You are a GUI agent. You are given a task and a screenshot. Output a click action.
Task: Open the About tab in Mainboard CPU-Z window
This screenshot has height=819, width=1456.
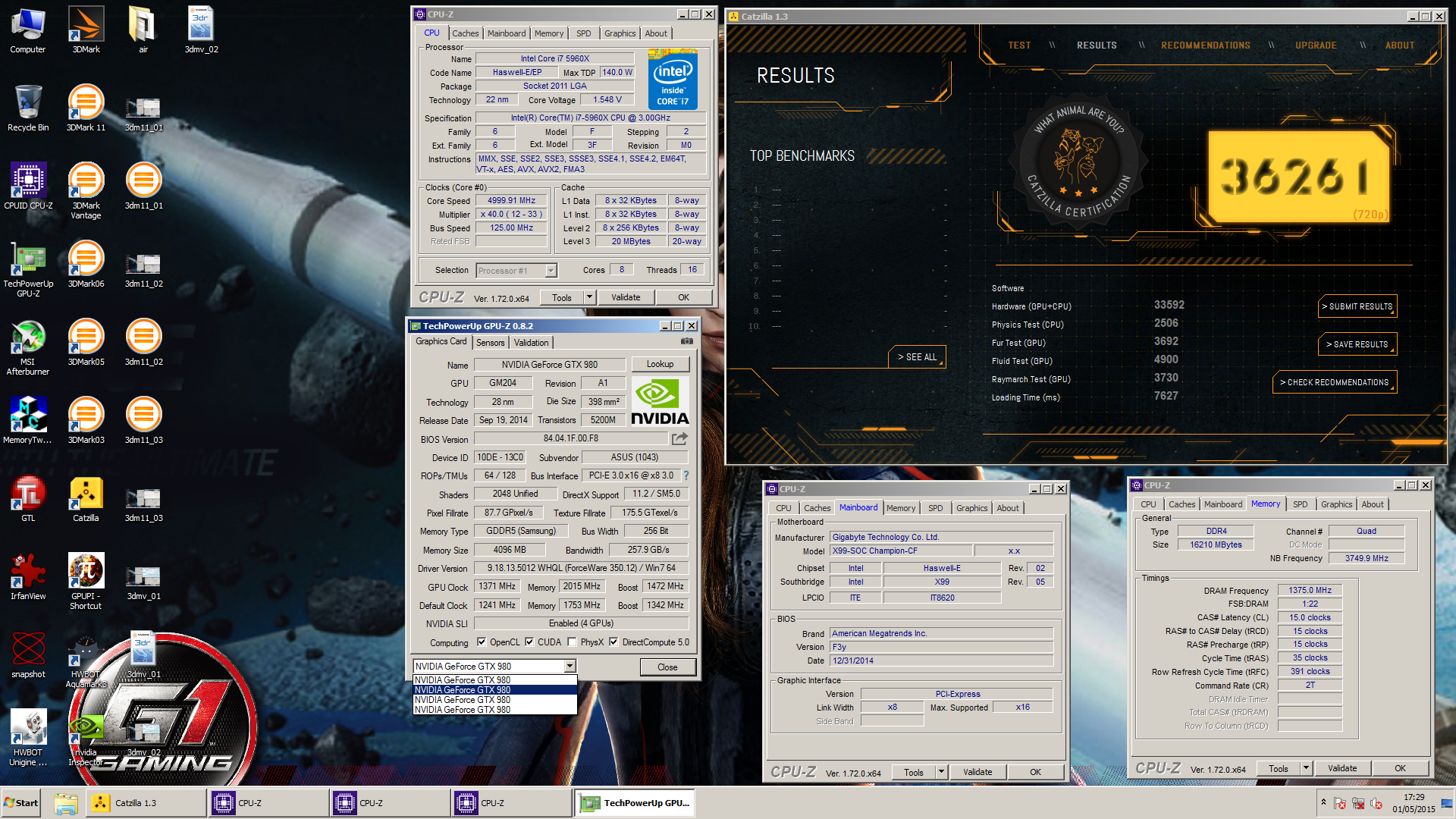click(x=1008, y=508)
